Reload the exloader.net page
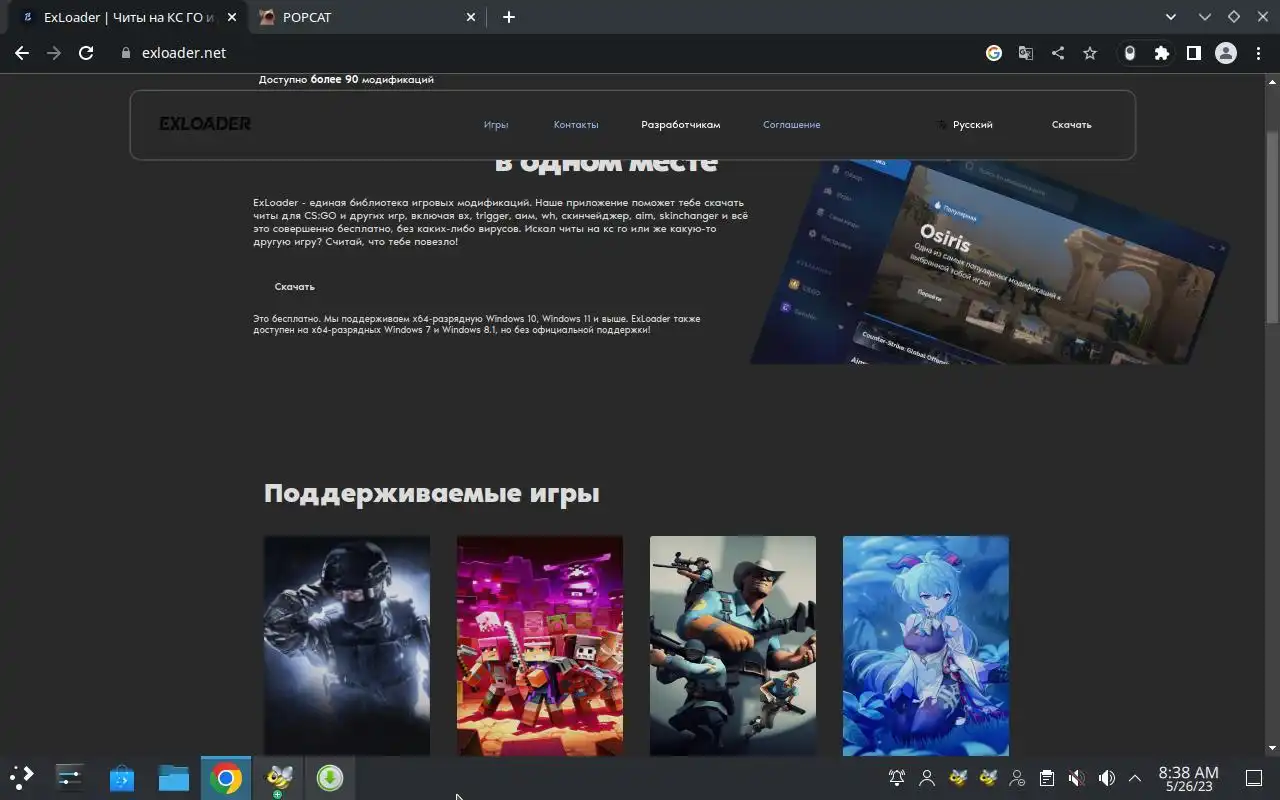1280x800 pixels. tap(86, 53)
